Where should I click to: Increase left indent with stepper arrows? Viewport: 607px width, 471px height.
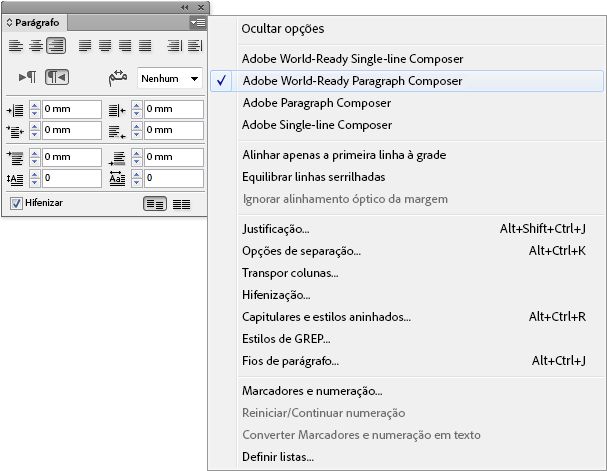coord(34,105)
